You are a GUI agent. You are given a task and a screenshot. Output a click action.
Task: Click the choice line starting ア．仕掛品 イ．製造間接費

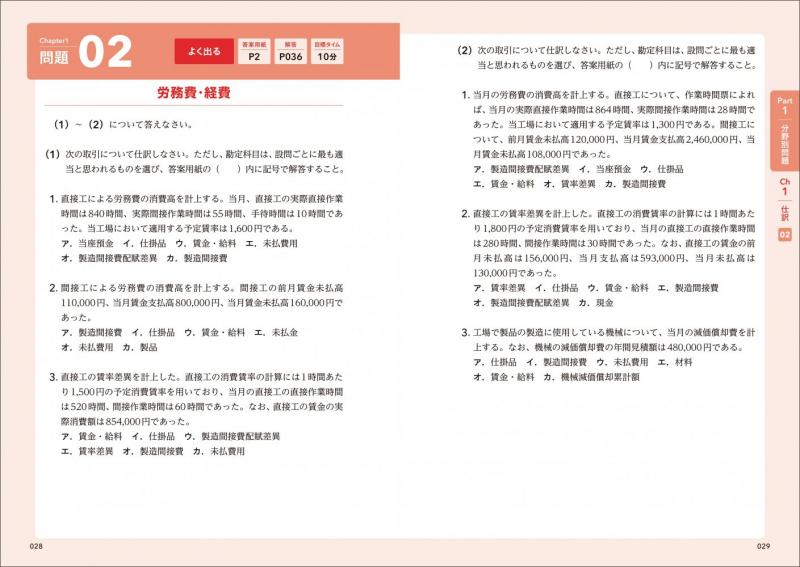click(583, 362)
